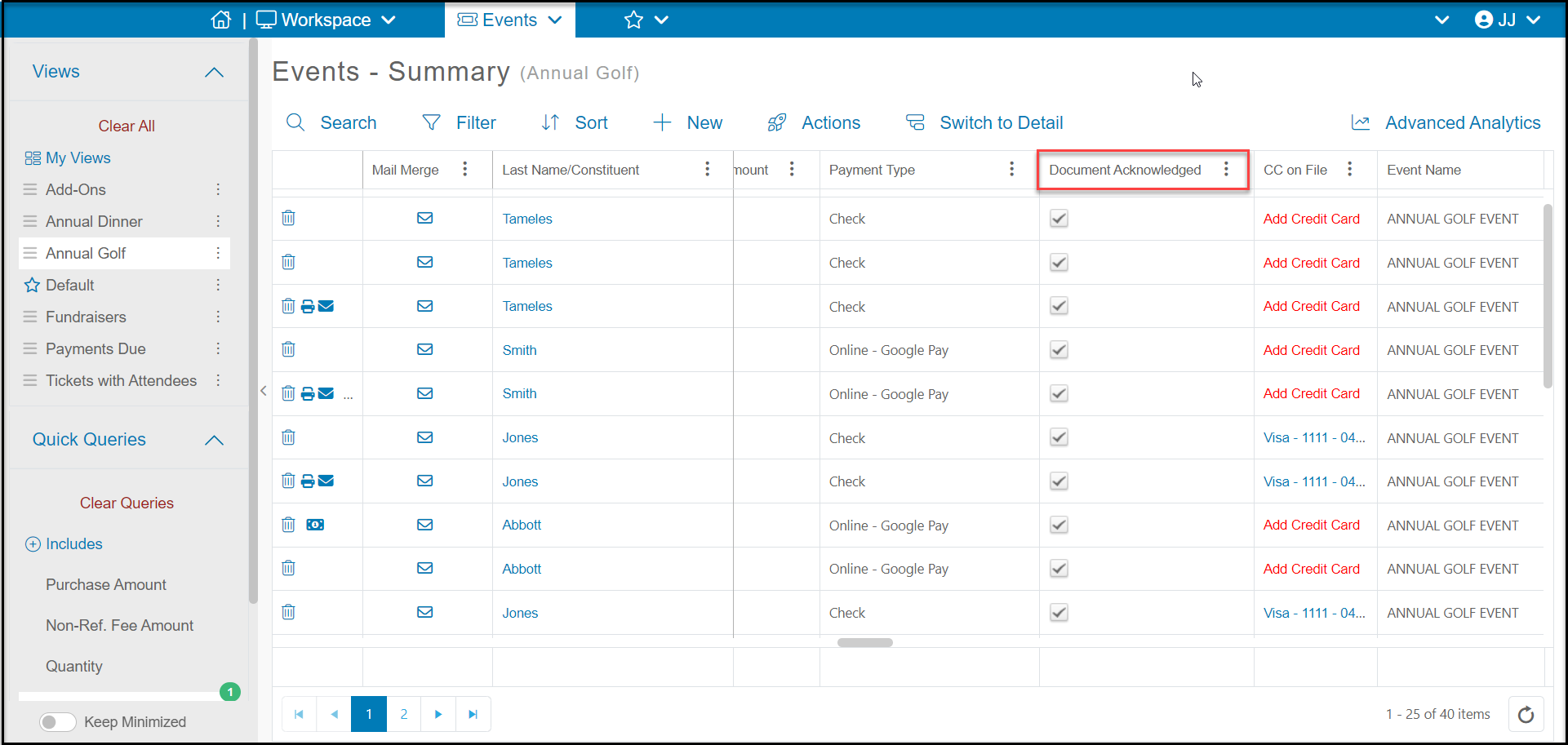1568x745 pixels.
Task: Collapse the Quick Queries section chevron
Action: point(214,441)
